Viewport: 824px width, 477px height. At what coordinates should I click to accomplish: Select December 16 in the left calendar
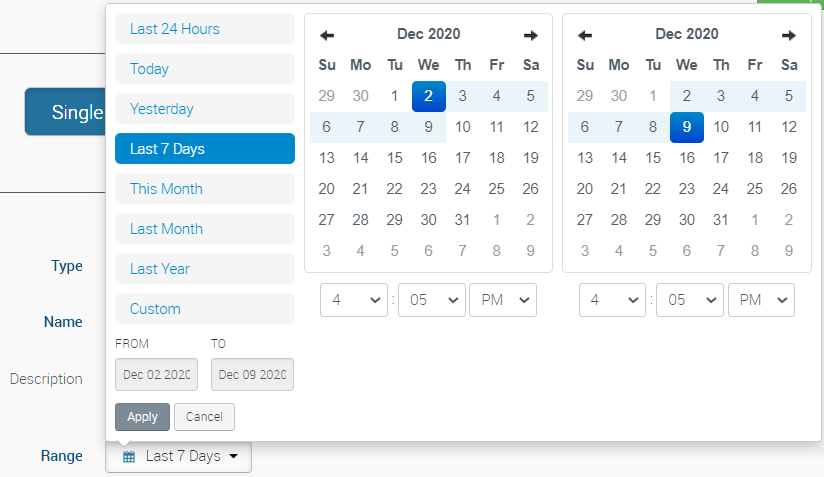click(429, 158)
